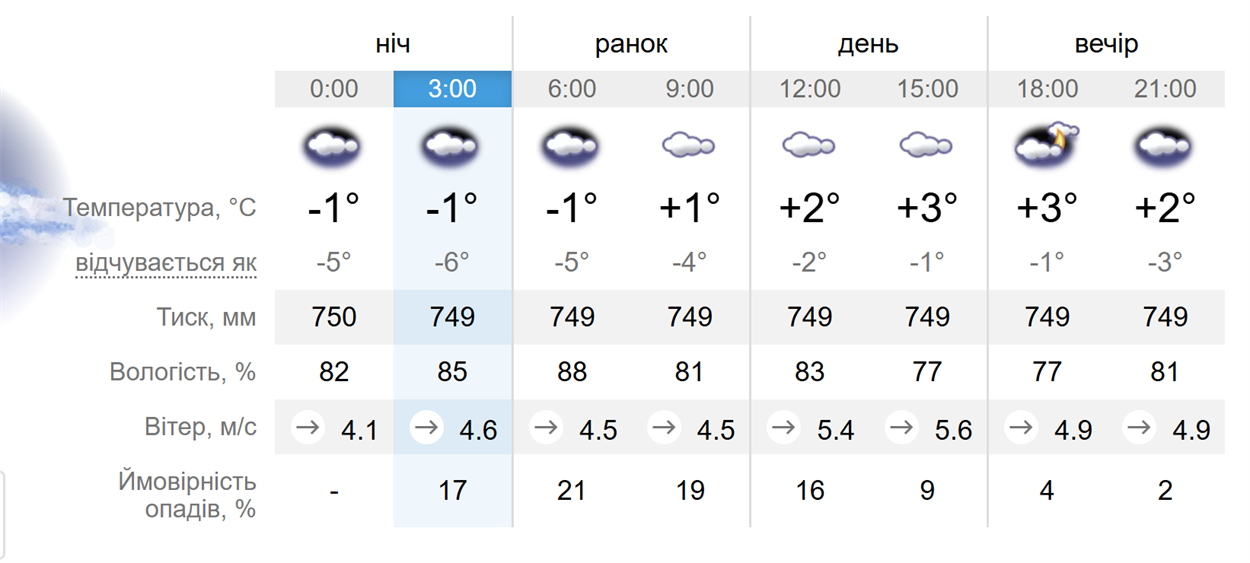Screen dimensions: 1250x563
Task: Select the 12:00 time column header
Action: [x=810, y=89]
